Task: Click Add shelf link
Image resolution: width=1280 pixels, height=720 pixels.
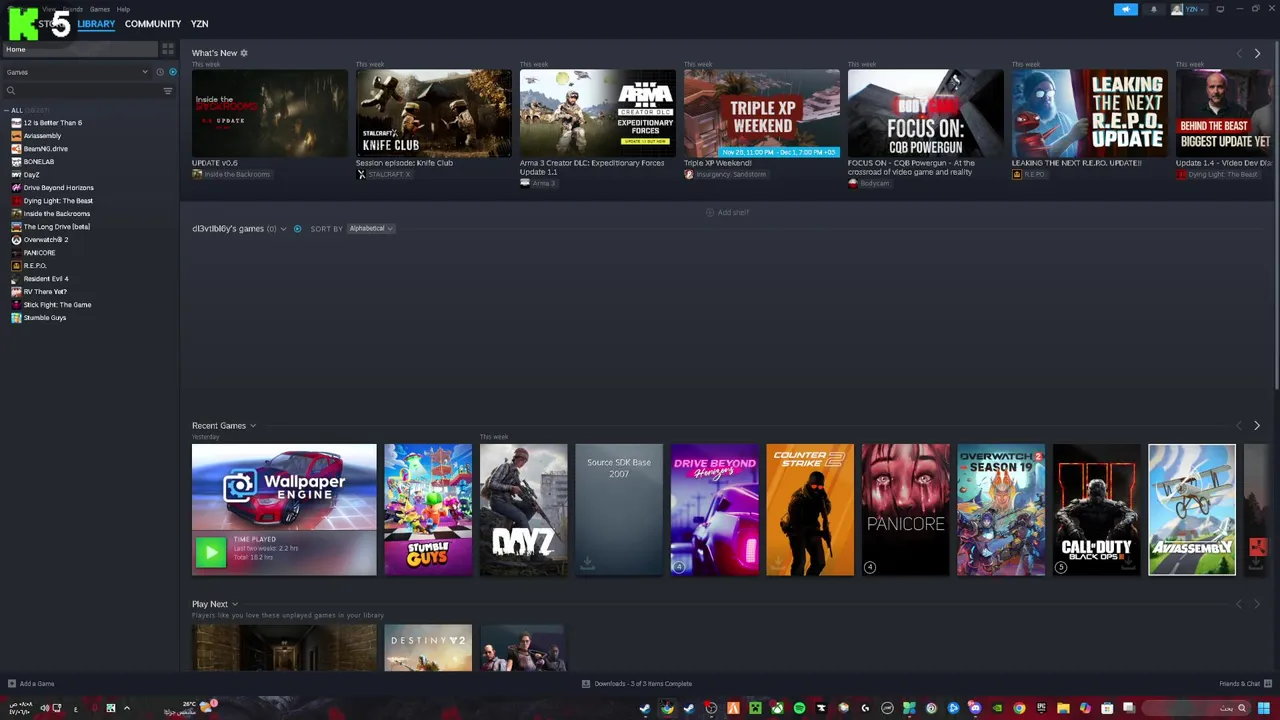Action: pyautogui.click(x=727, y=212)
